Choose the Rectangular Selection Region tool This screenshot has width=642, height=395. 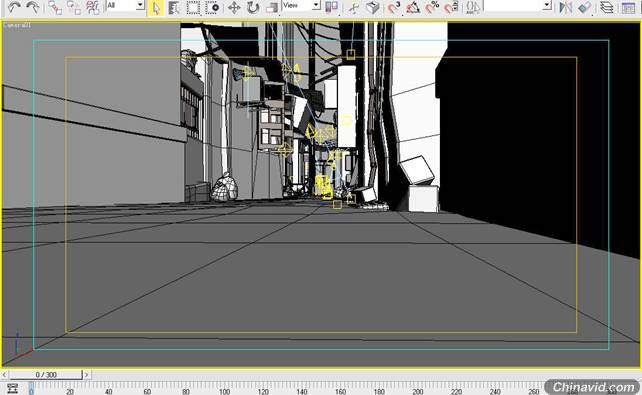[193, 7]
